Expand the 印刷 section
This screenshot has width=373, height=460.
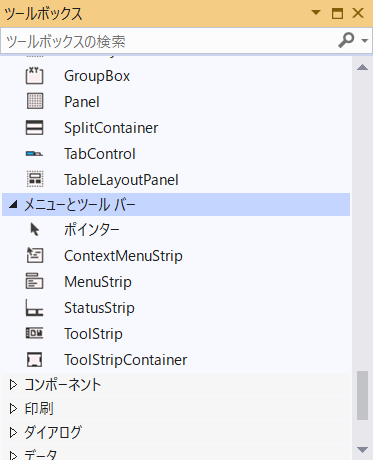pyautogui.click(x=13, y=408)
